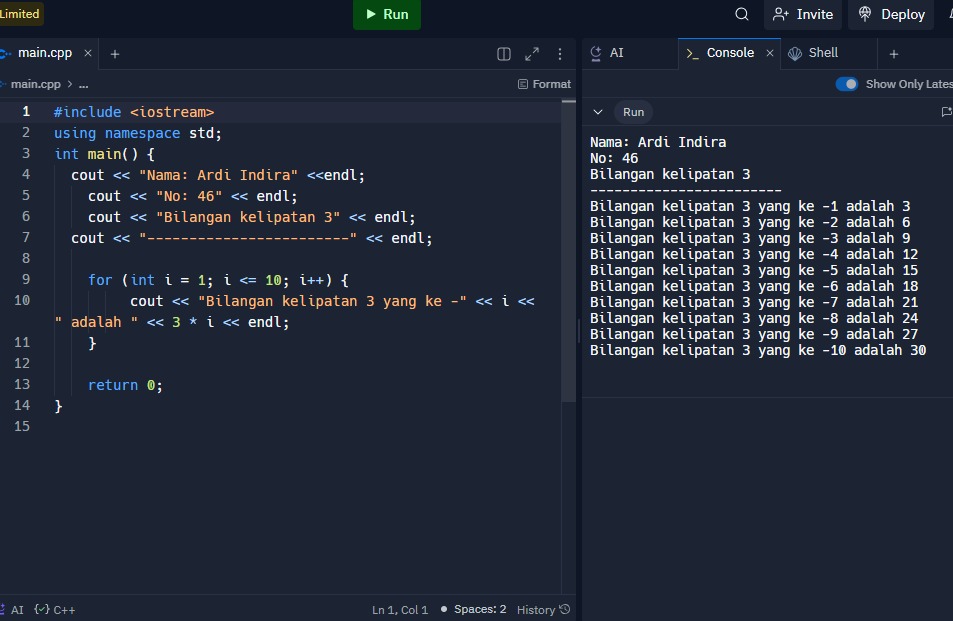
Task: Click the Invite button
Action: [803, 14]
